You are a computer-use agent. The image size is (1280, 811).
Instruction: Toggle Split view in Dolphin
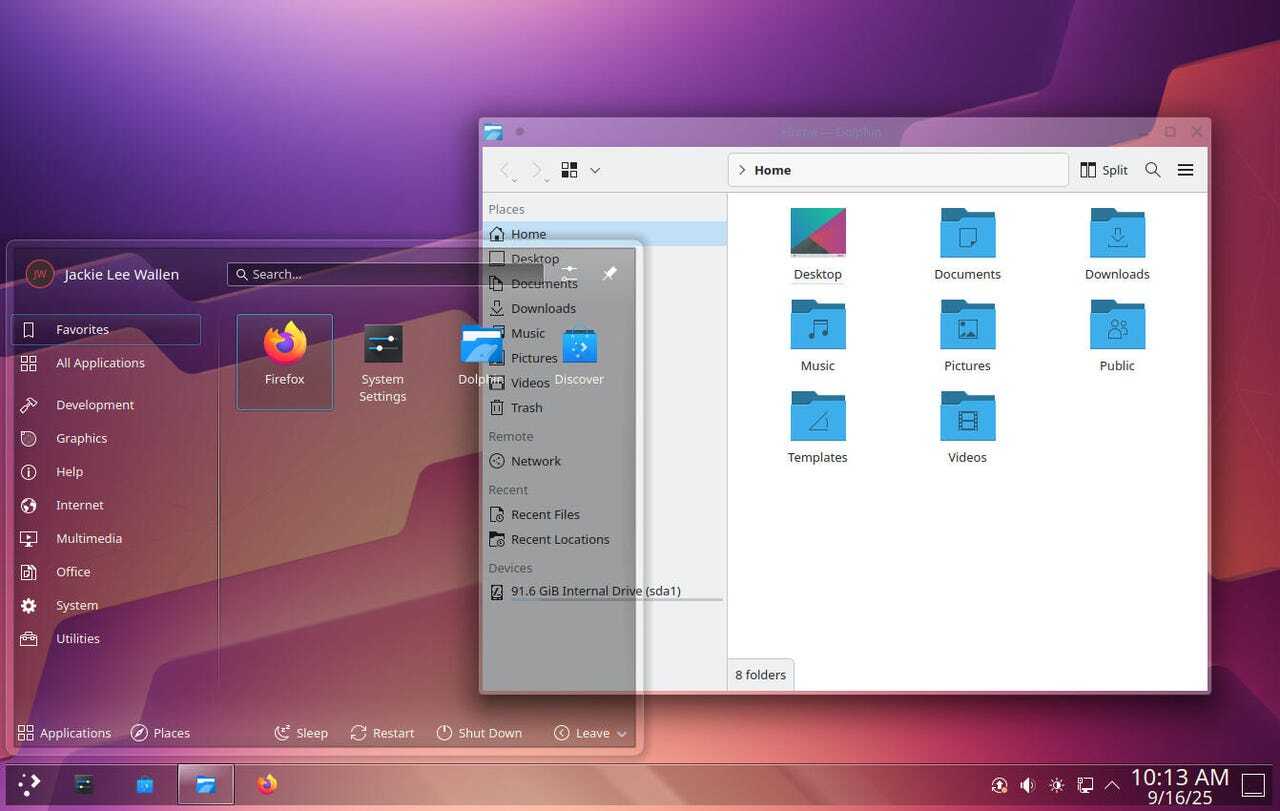1104,169
